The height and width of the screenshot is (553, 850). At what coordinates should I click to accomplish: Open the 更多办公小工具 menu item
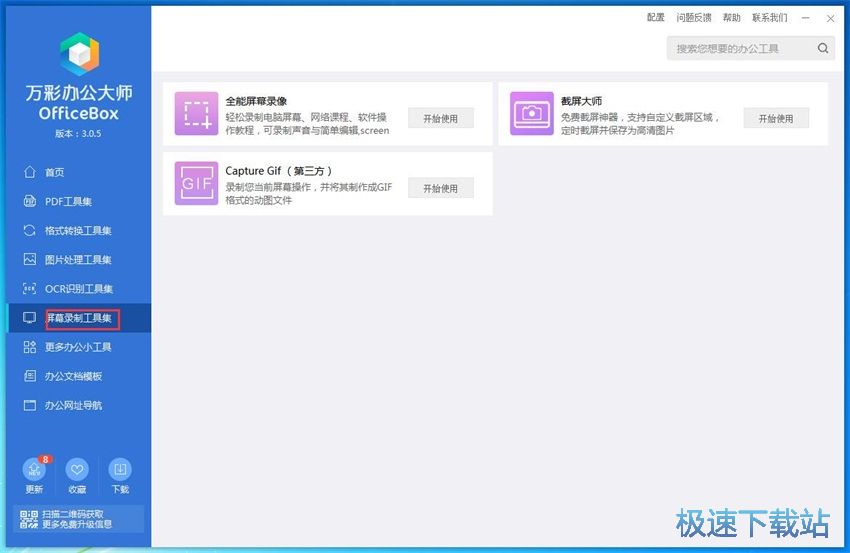pos(79,347)
